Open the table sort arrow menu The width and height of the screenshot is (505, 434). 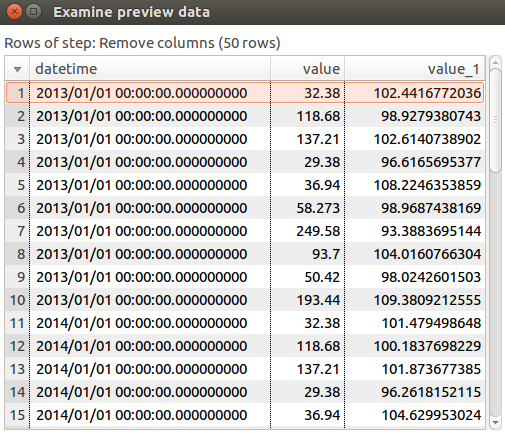pos(17,69)
